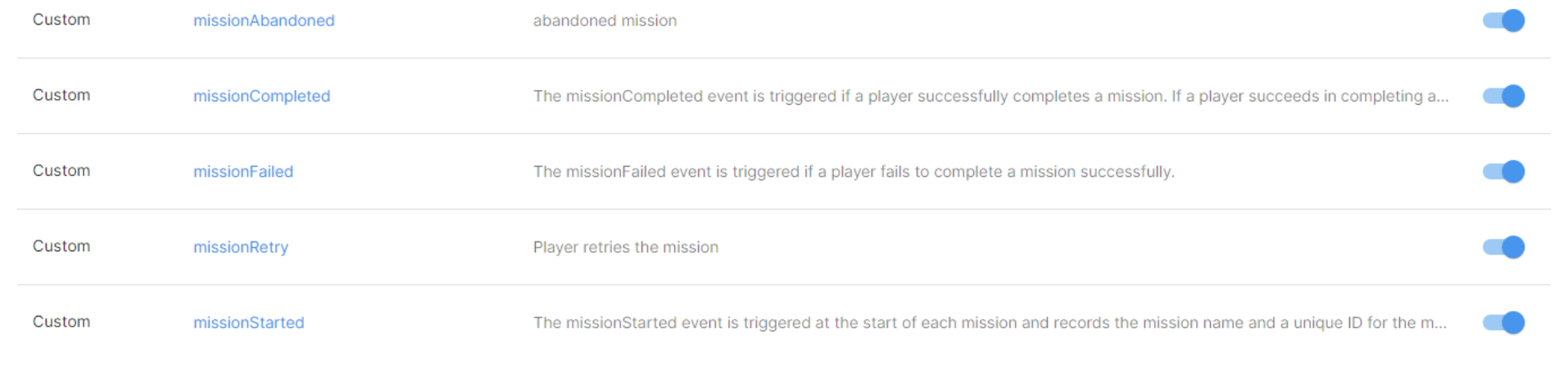Open the missionAbandoned event link
Image resolution: width=1568 pixels, height=365 pixels.
point(264,20)
